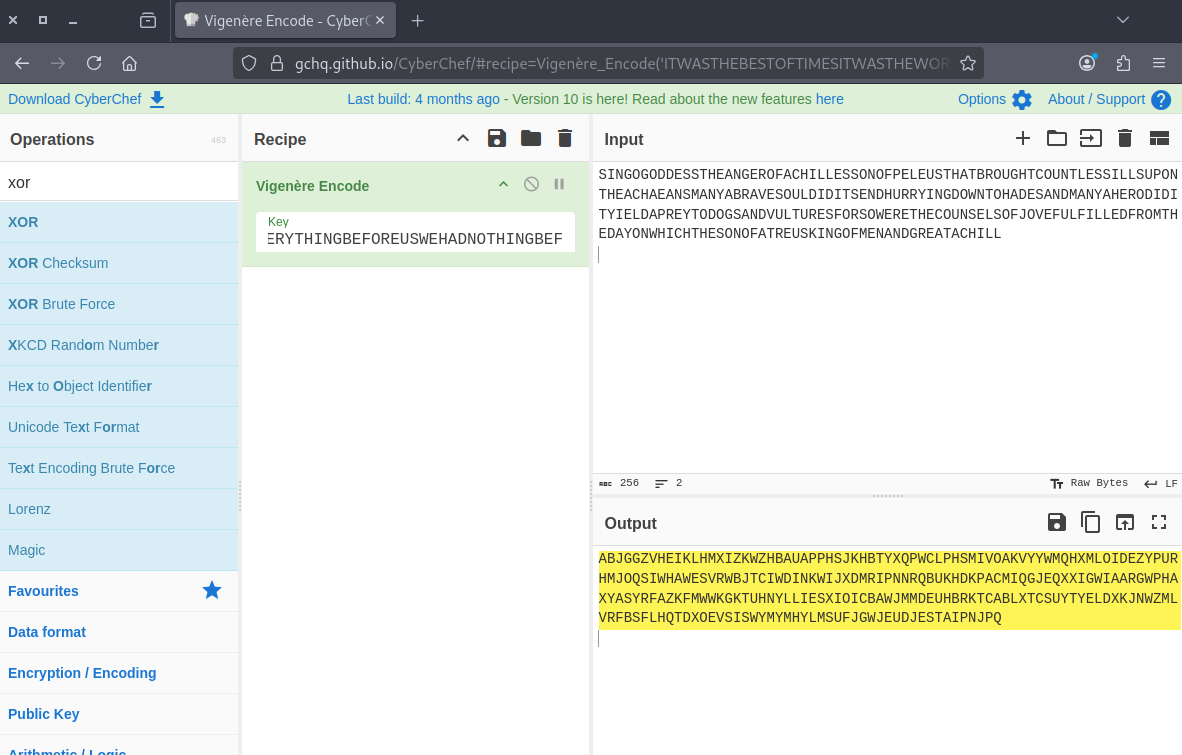
Task: Choose the Magic operation
Action: pyautogui.click(x=27, y=550)
